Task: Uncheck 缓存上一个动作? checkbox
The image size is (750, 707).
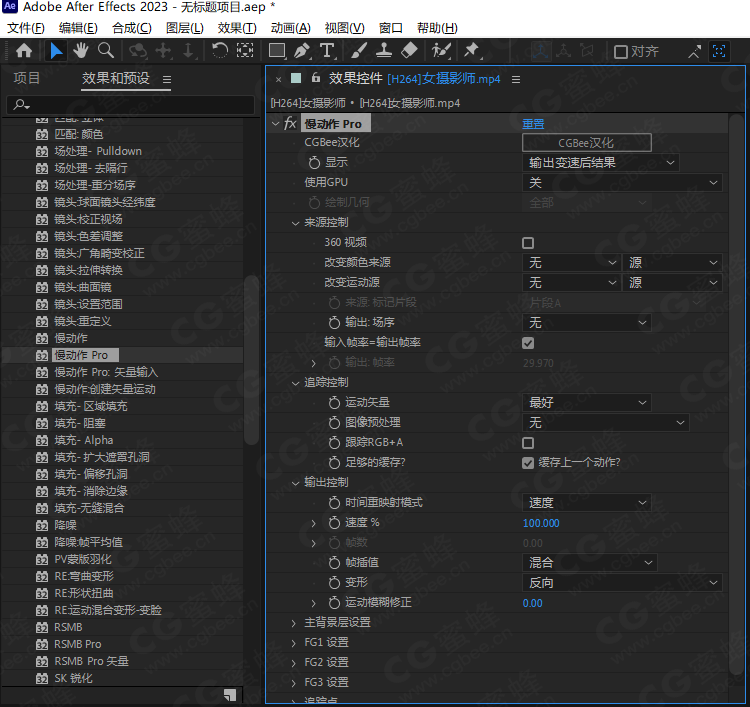Action: (x=528, y=463)
